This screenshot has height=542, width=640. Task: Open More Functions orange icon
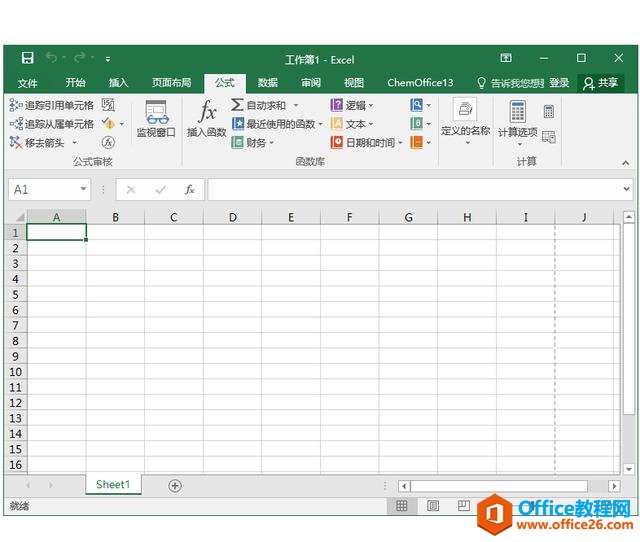[416, 142]
